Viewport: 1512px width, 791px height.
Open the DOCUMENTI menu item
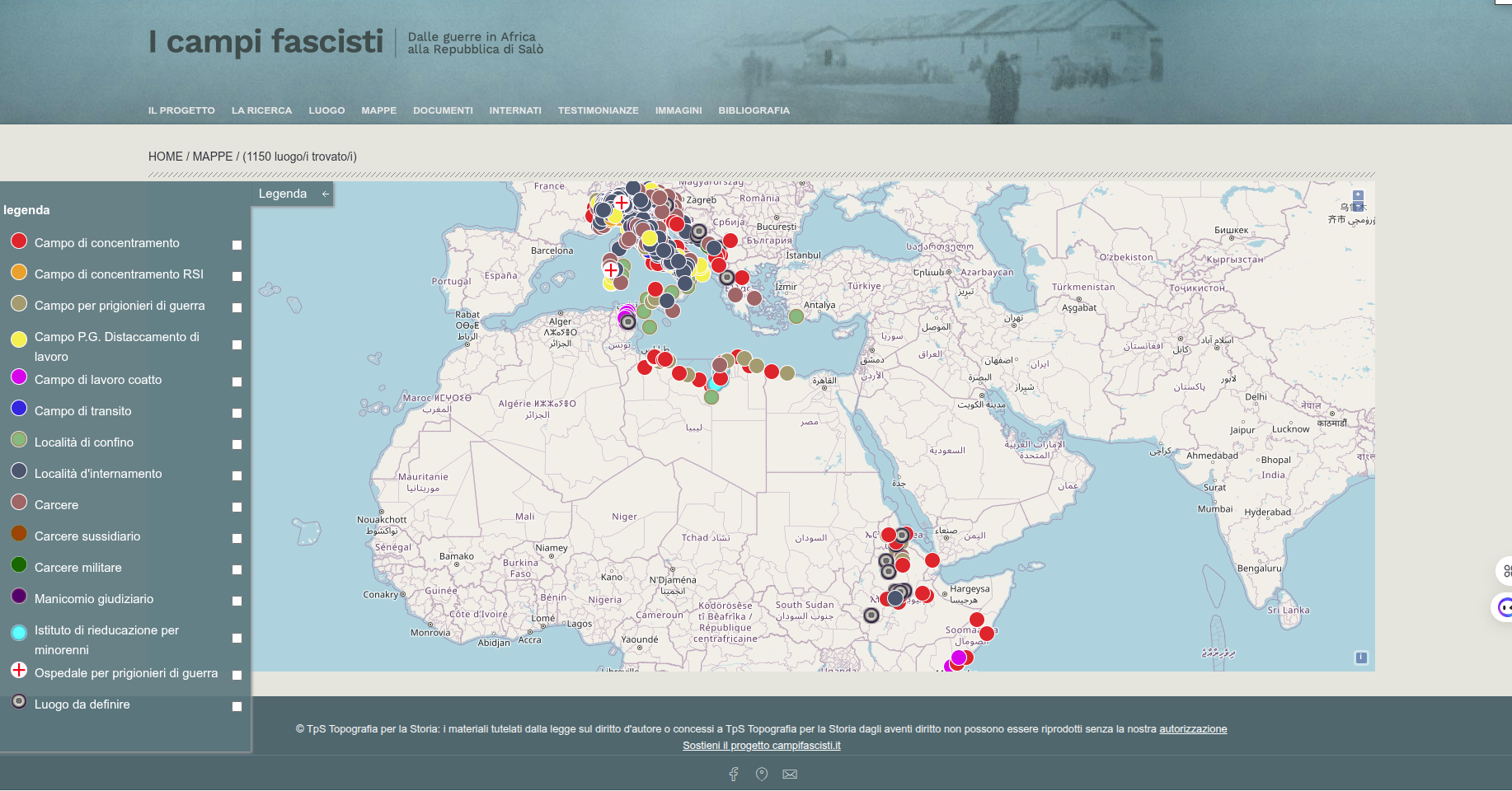pyautogui.click(x=443, y=110)
